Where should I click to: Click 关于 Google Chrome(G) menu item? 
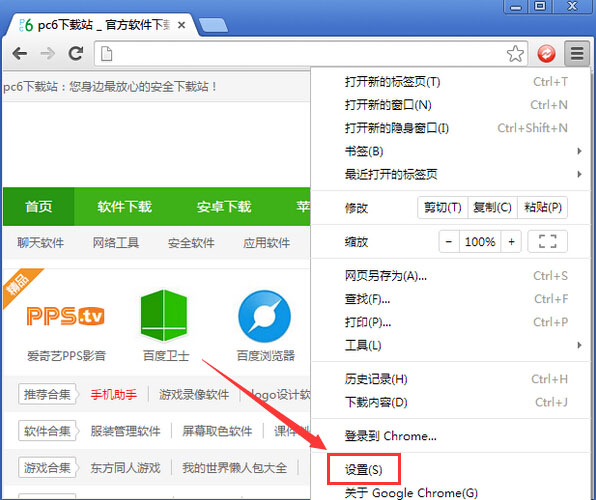coord(450,493)
